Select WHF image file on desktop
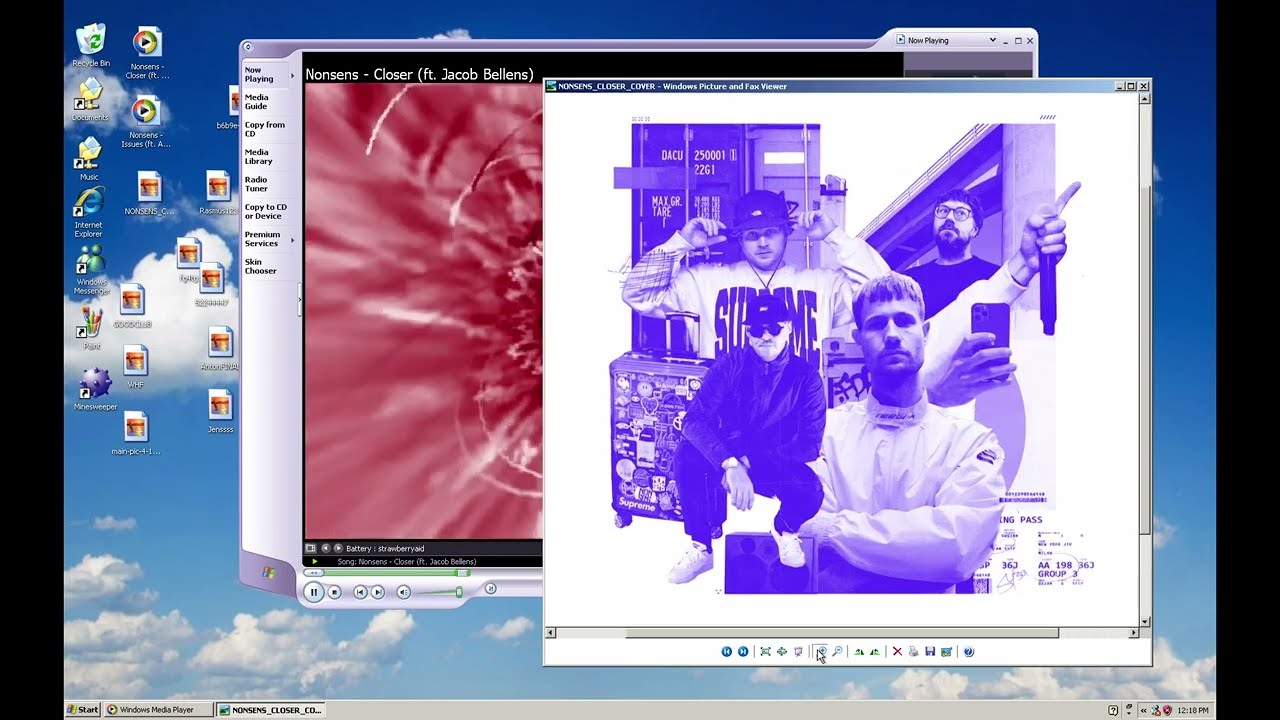Viewport: 1280px width, 720px height. 136,367
